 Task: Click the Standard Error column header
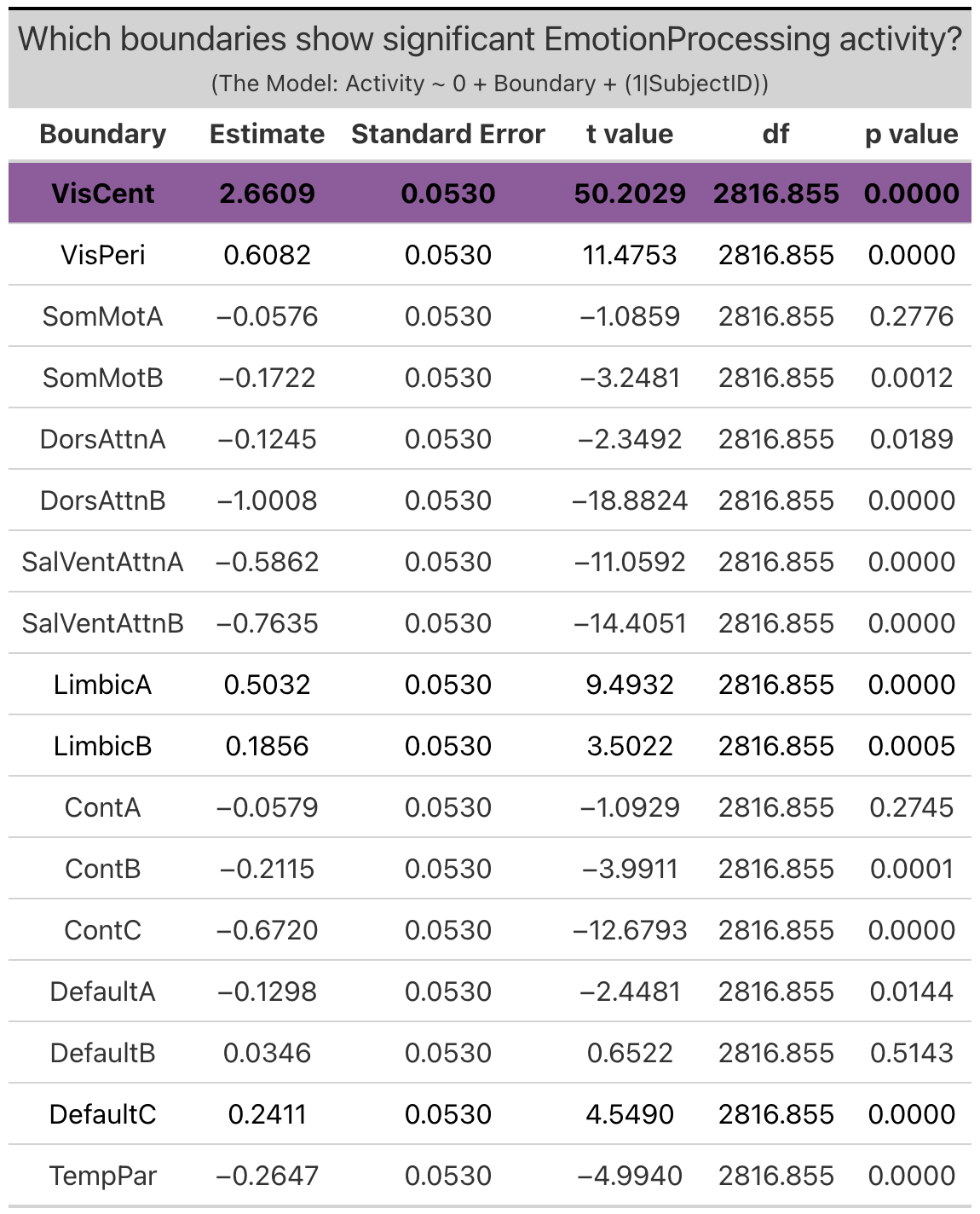coord(447,134)
